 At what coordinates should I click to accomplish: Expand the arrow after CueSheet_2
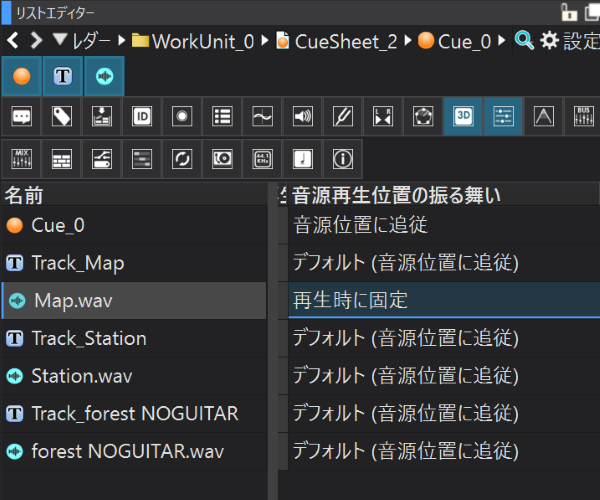(x=408, y=40)
